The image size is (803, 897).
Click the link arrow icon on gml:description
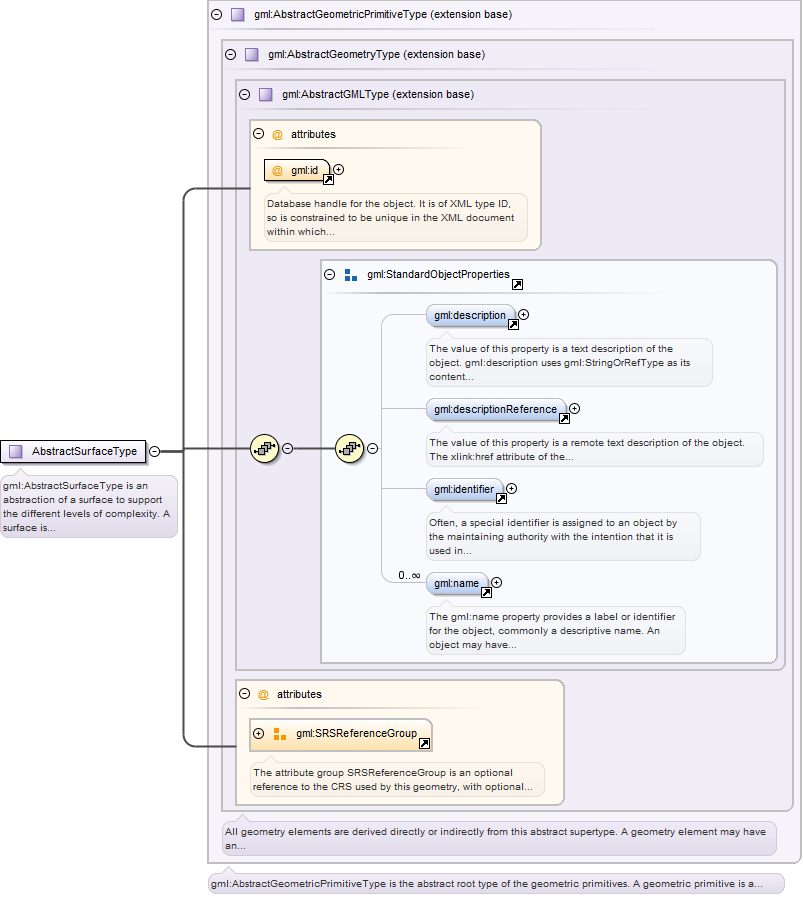513,324
